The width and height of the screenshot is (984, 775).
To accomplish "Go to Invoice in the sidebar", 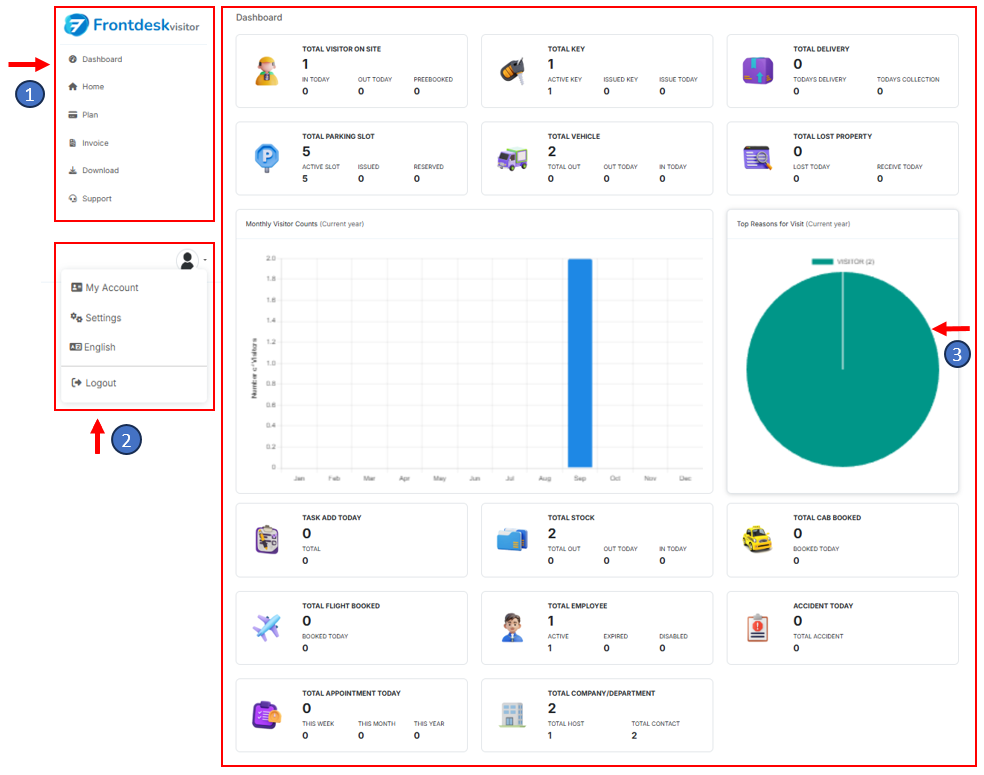I will (x=95, y=143).
